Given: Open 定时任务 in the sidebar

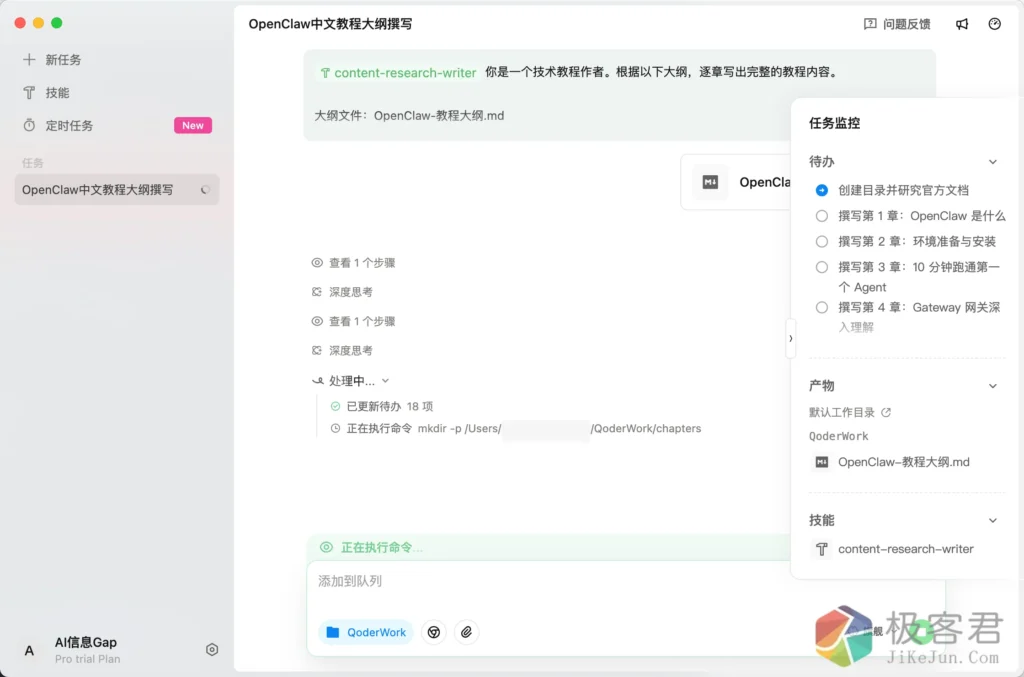Looking at the screenshot, I should click(69, 126).
